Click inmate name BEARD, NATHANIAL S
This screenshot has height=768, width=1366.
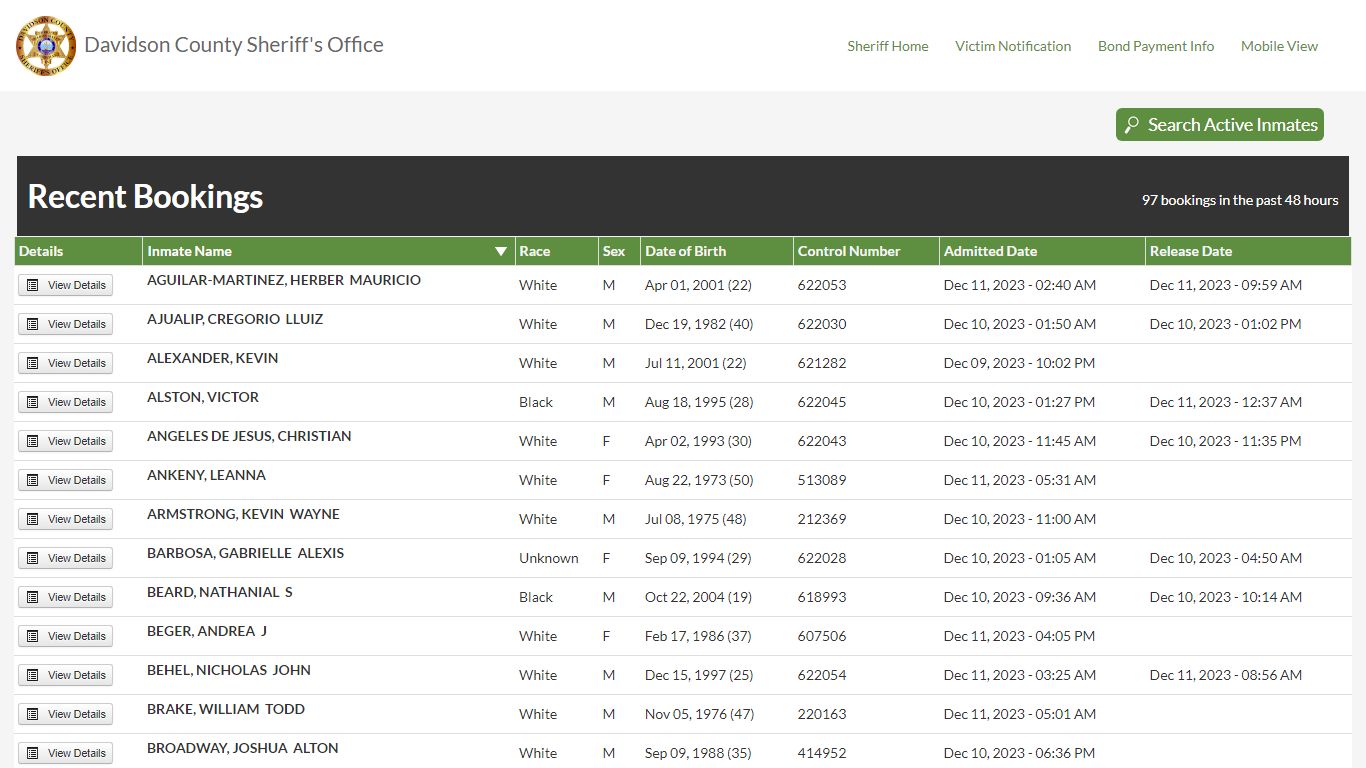pyautogui.click(x=220, y=592)
